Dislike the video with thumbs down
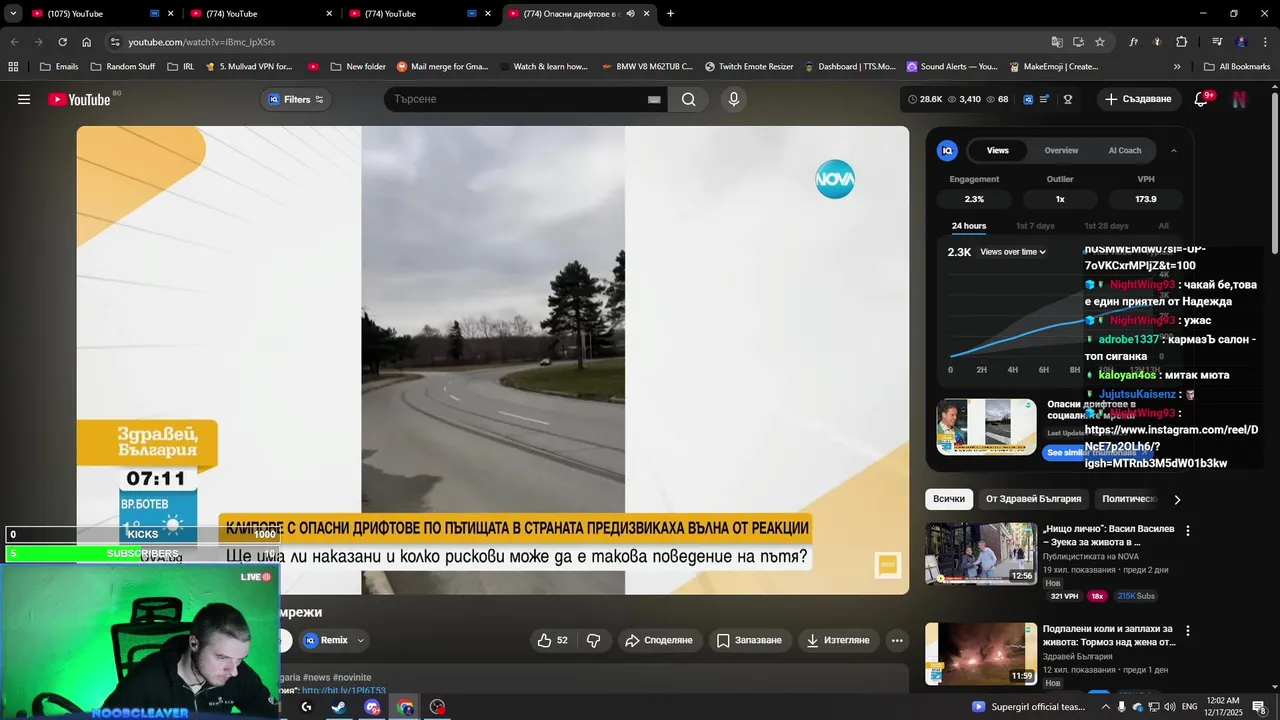Image resolution: width=1280 pixels, height=720 pixels. point(593,640)
